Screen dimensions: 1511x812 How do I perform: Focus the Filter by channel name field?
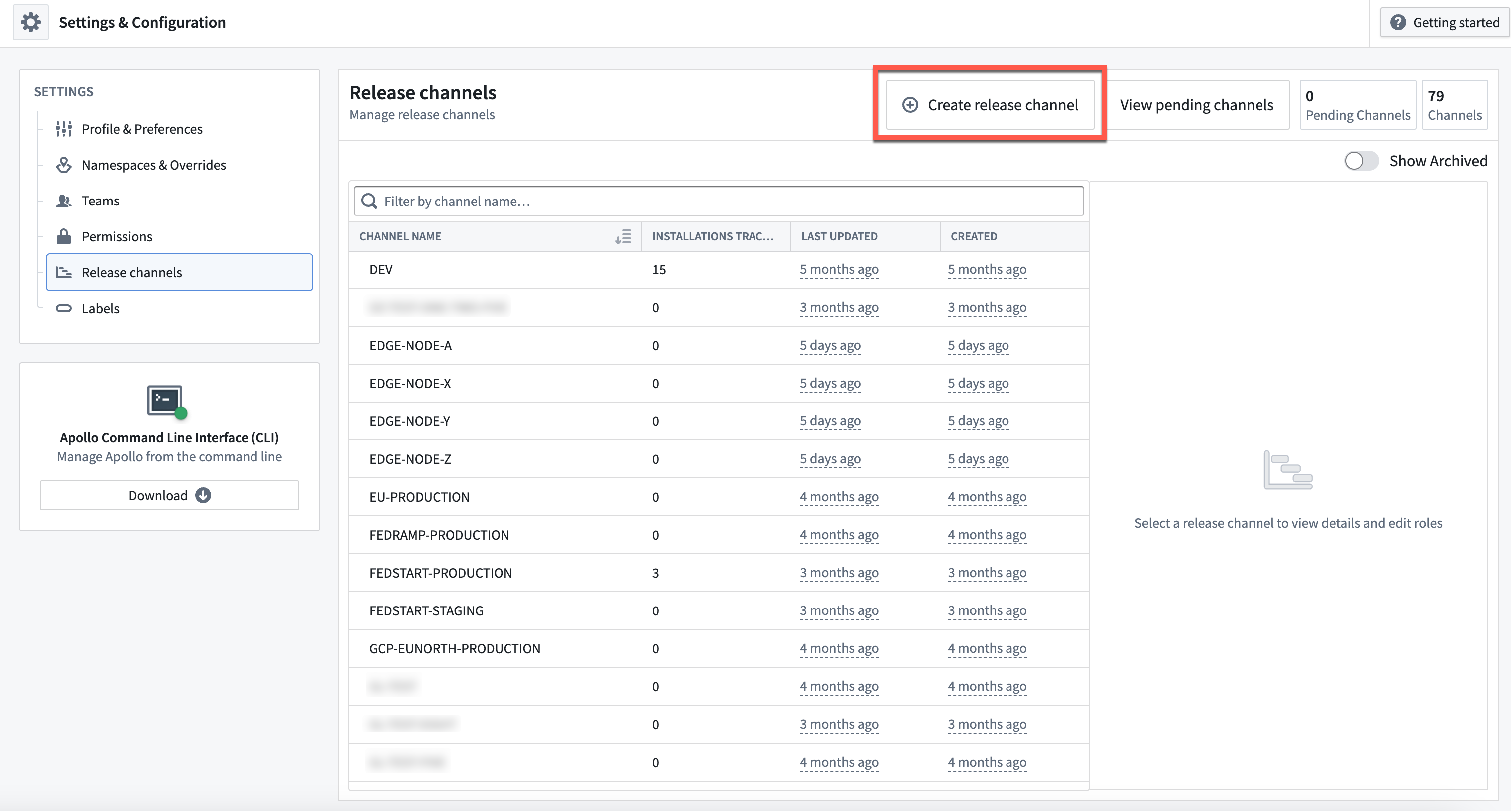point(719,201)
